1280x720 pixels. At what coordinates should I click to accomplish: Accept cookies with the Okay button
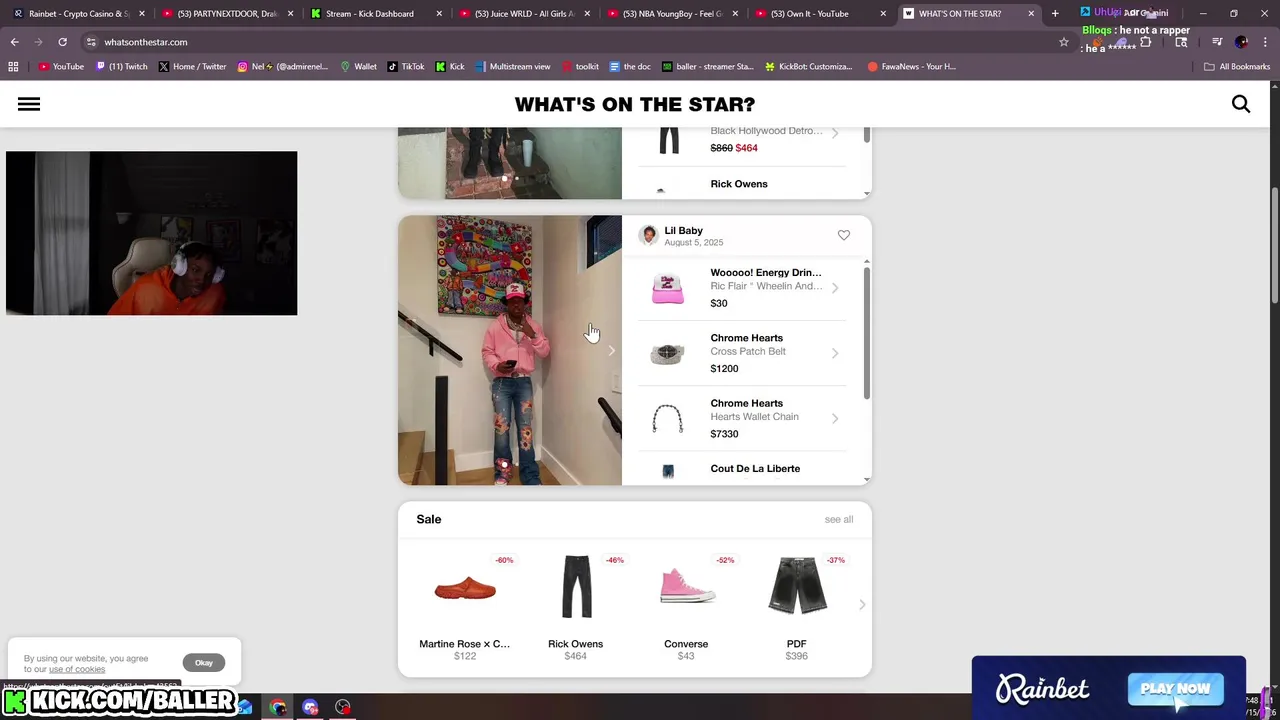pyautogui.click(x=204, y=663)
